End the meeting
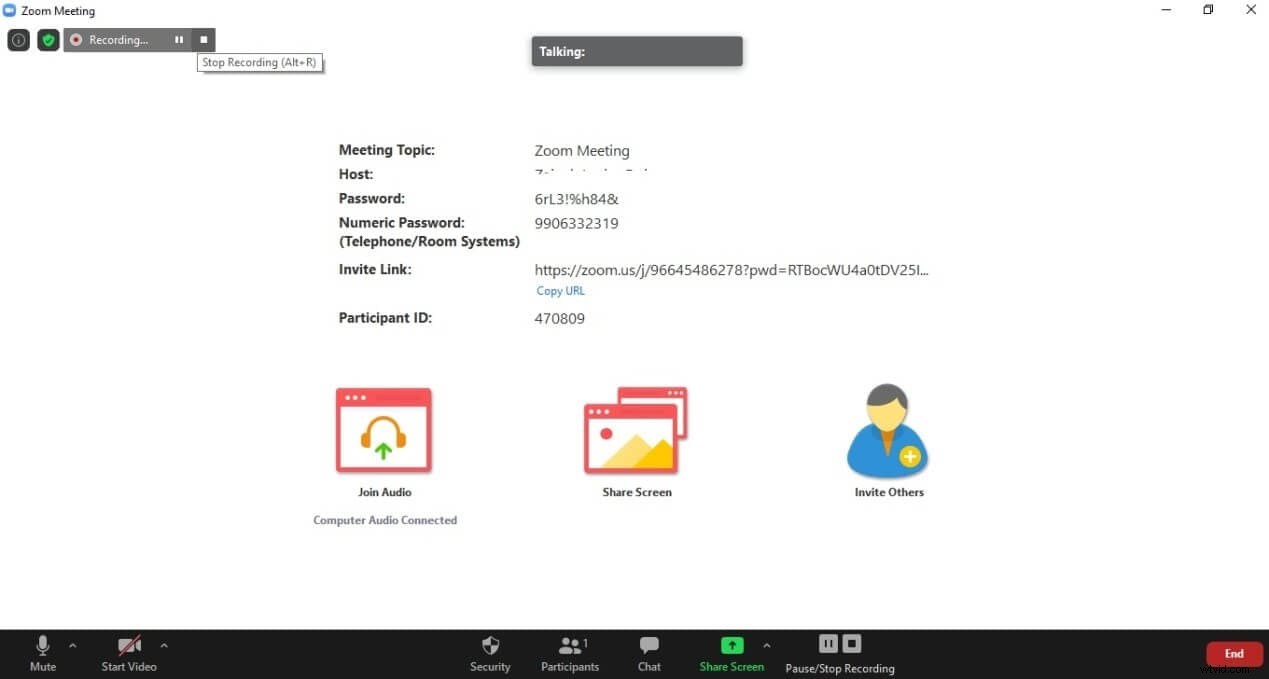Image resolution: width=1269 pixels, height=679 pixels. (x=1233, y=653)
